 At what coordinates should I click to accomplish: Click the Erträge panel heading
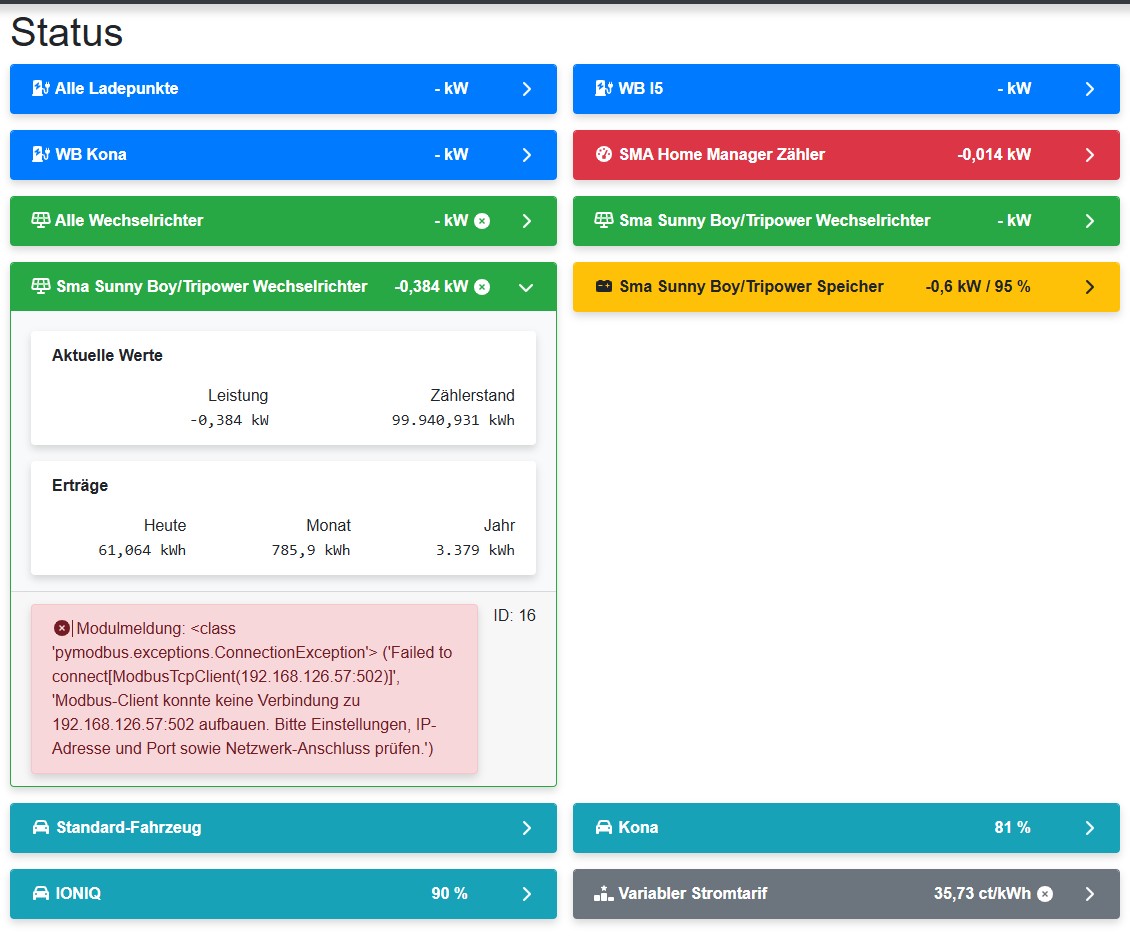80,486
